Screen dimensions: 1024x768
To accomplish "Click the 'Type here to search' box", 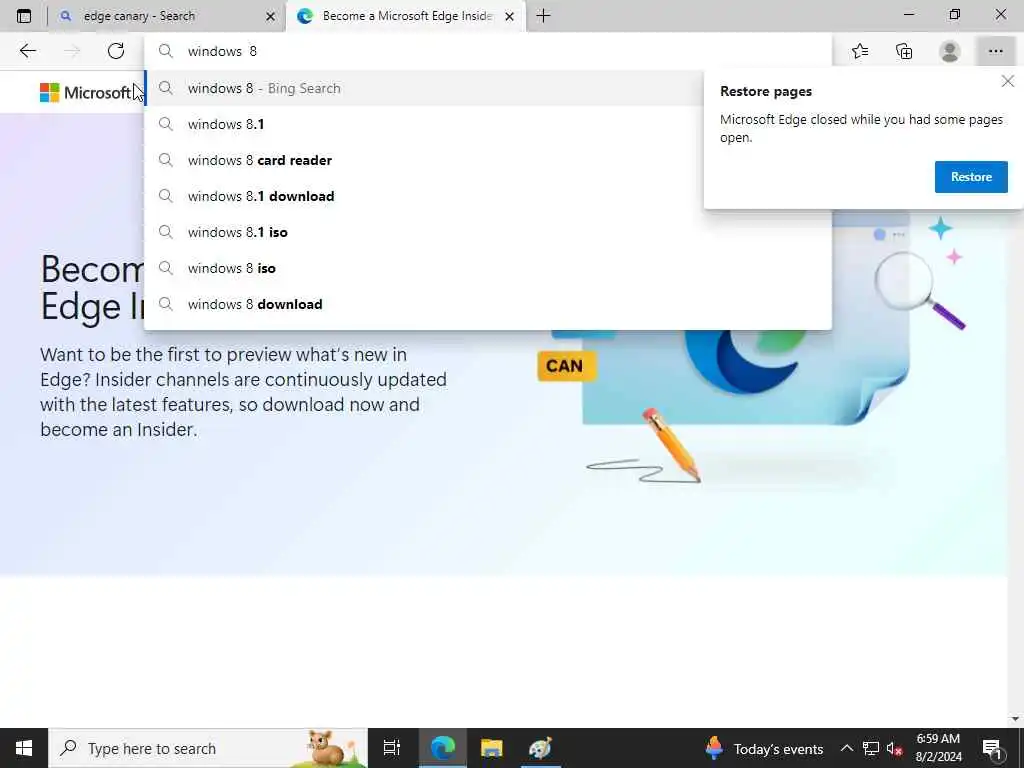I will click(x=208, y=748).
